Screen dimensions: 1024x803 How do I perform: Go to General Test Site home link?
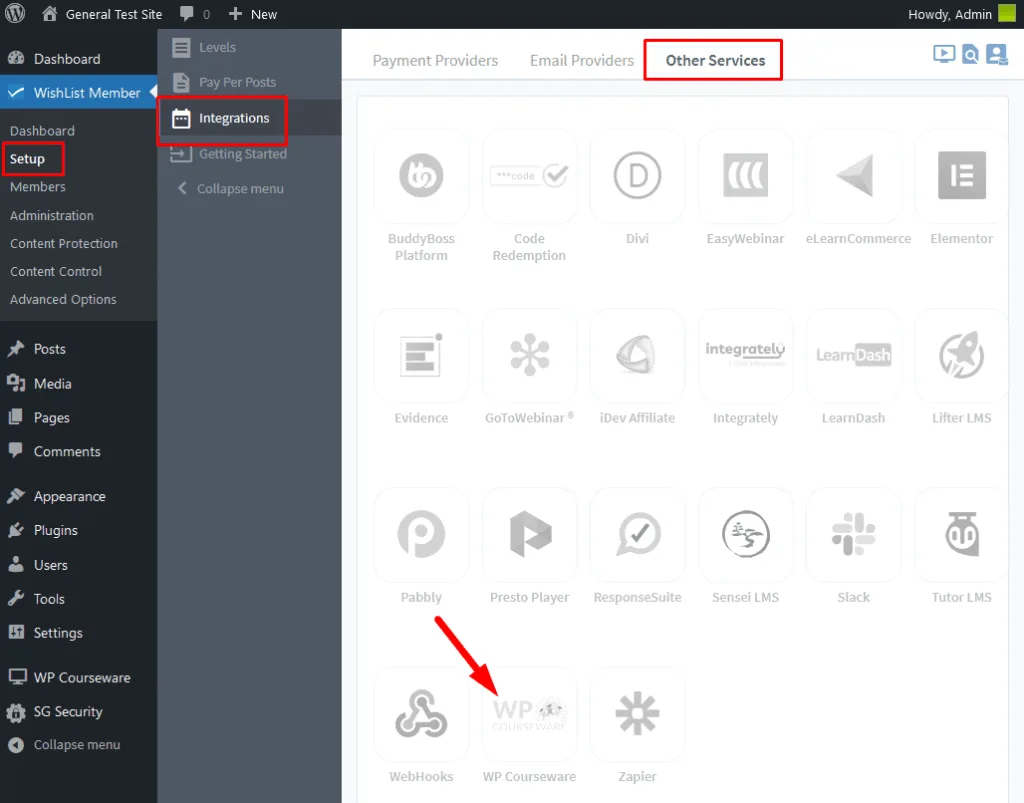(102, 14)
